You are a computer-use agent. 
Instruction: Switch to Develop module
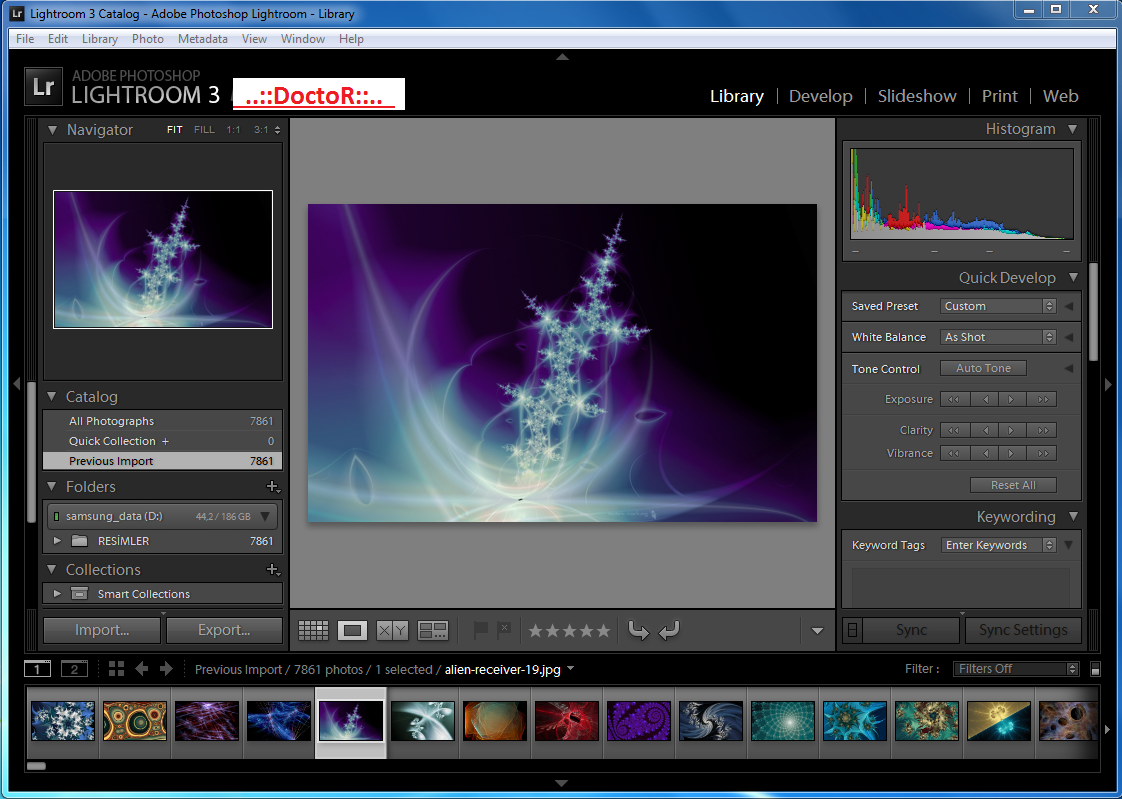821,96
